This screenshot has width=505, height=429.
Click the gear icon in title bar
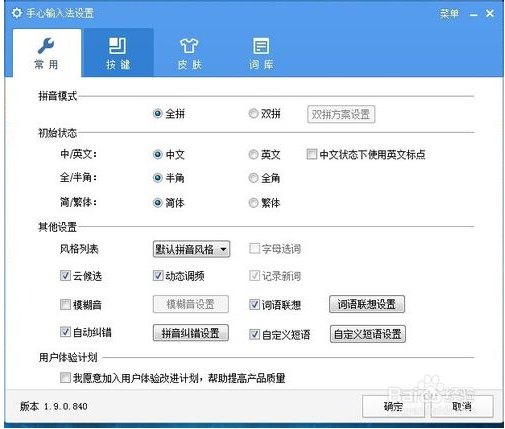17,13
